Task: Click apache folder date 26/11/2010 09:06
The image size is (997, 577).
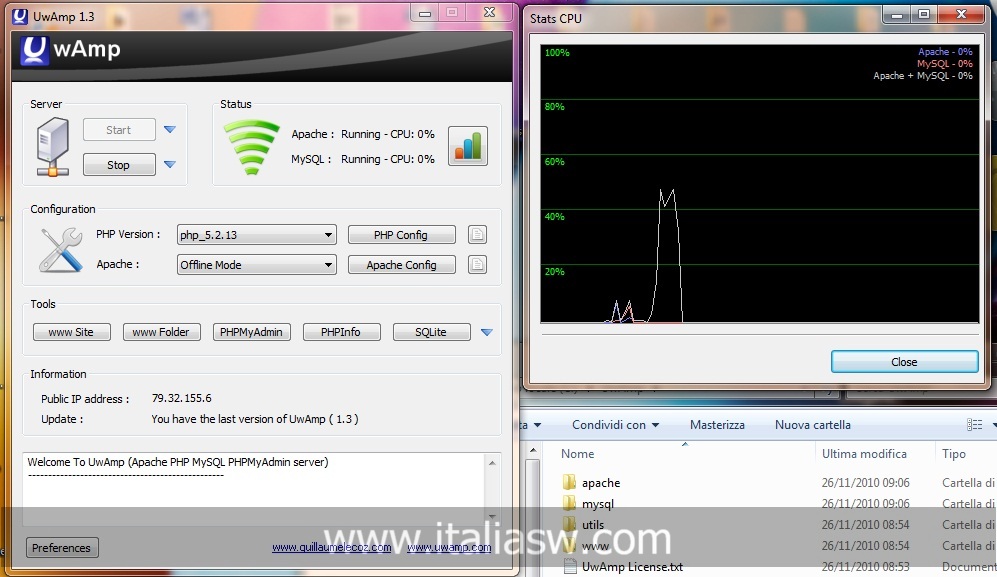Action: click(865, 483)
